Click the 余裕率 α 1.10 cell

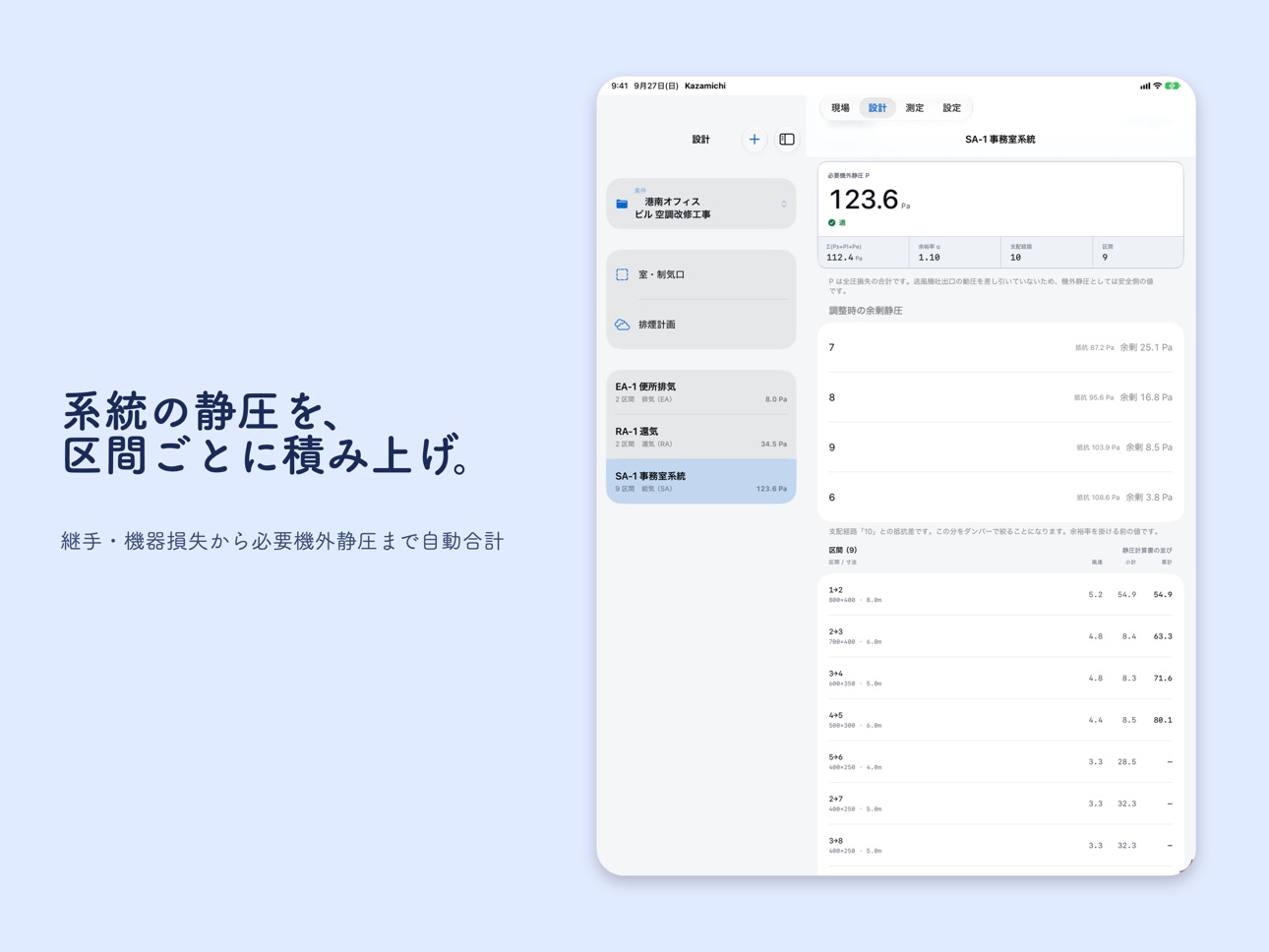pos(955,253)
